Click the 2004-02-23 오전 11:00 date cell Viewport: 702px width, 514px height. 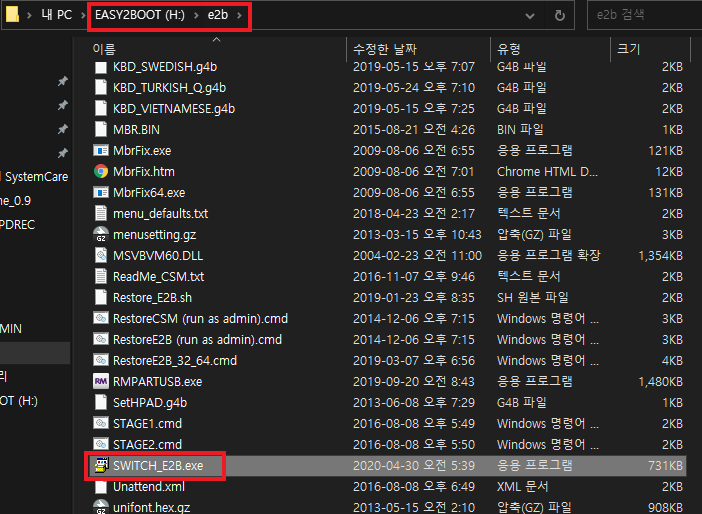[417, 256]
